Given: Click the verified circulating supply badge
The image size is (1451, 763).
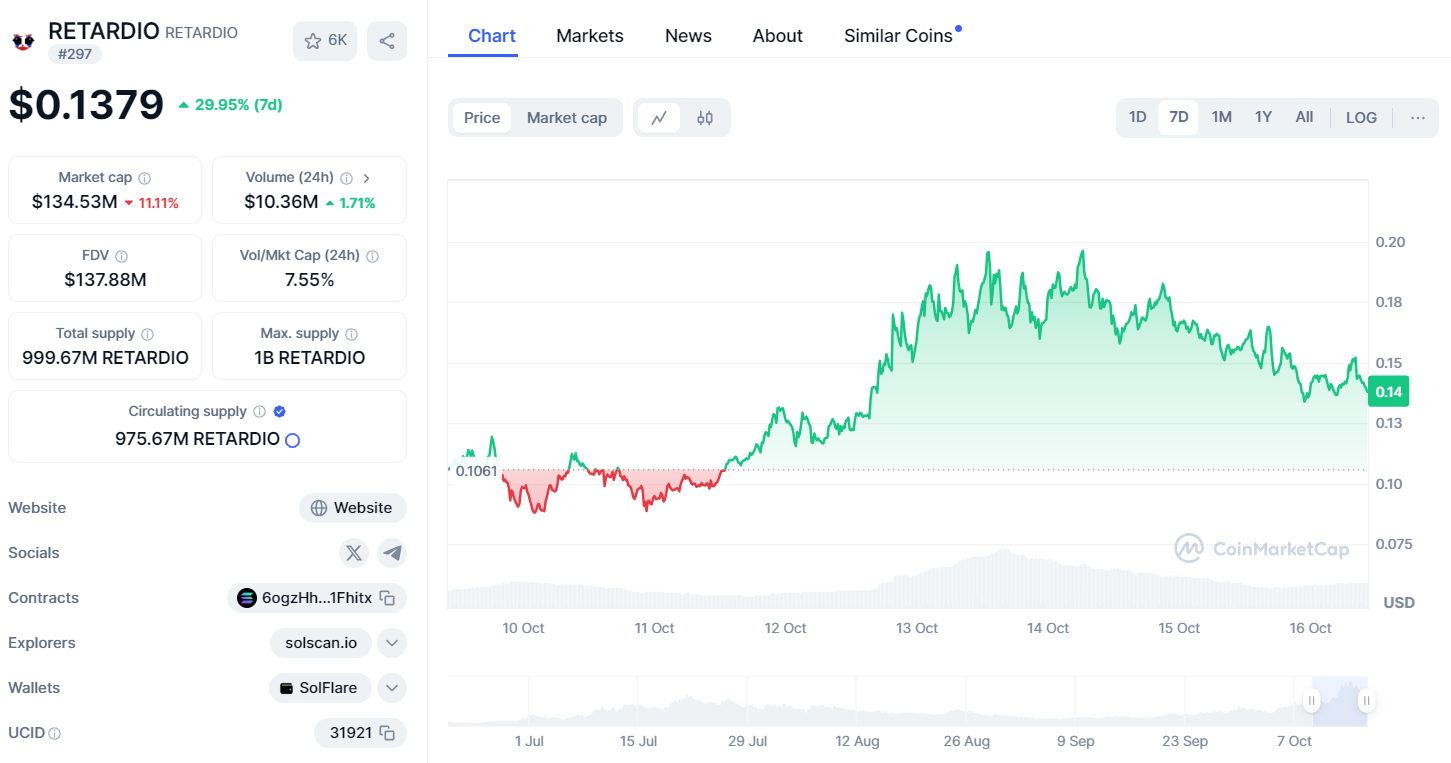Looking at the screenshot, I should coord(280,412).
